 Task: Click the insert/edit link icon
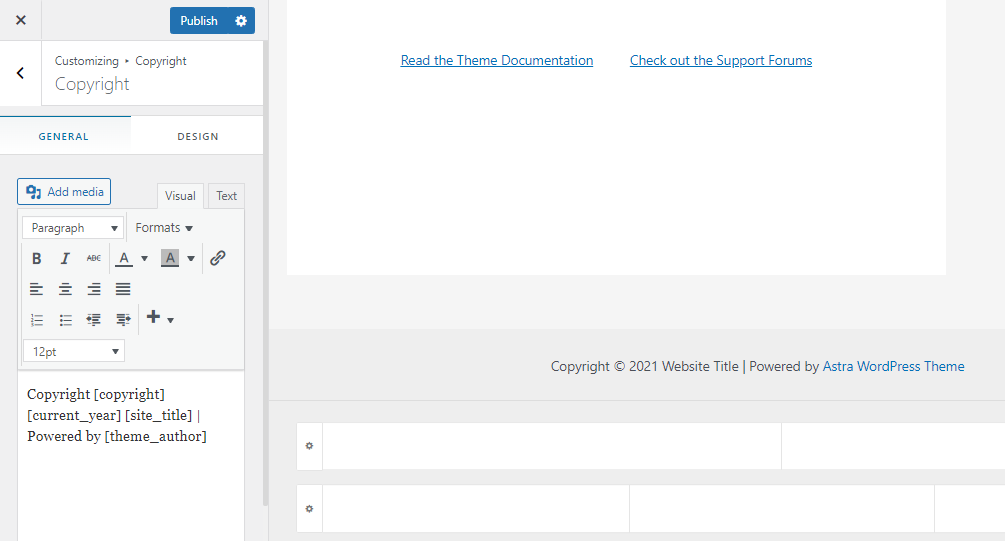218,258
